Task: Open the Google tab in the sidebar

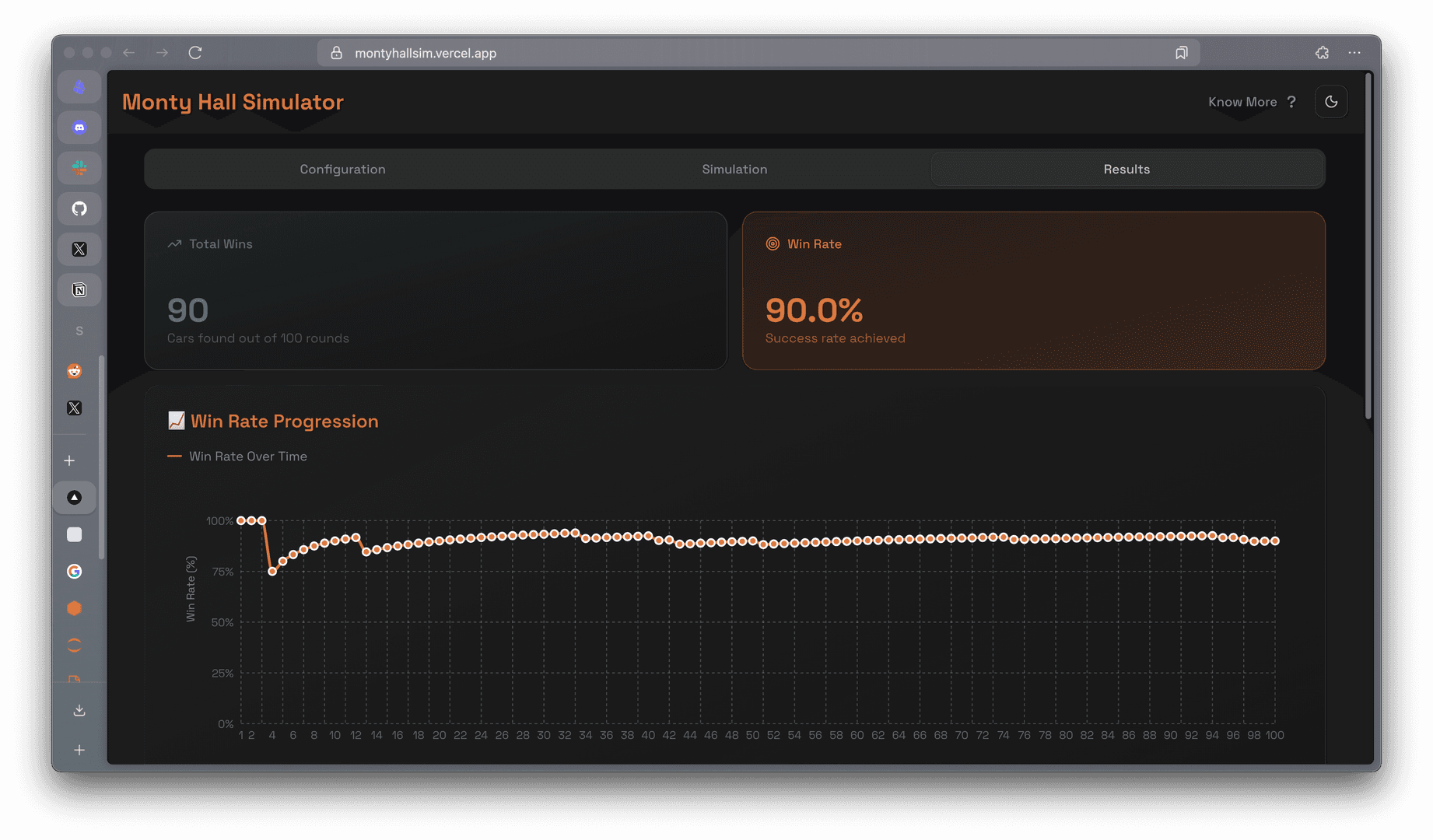Action: tap(75, 572)
